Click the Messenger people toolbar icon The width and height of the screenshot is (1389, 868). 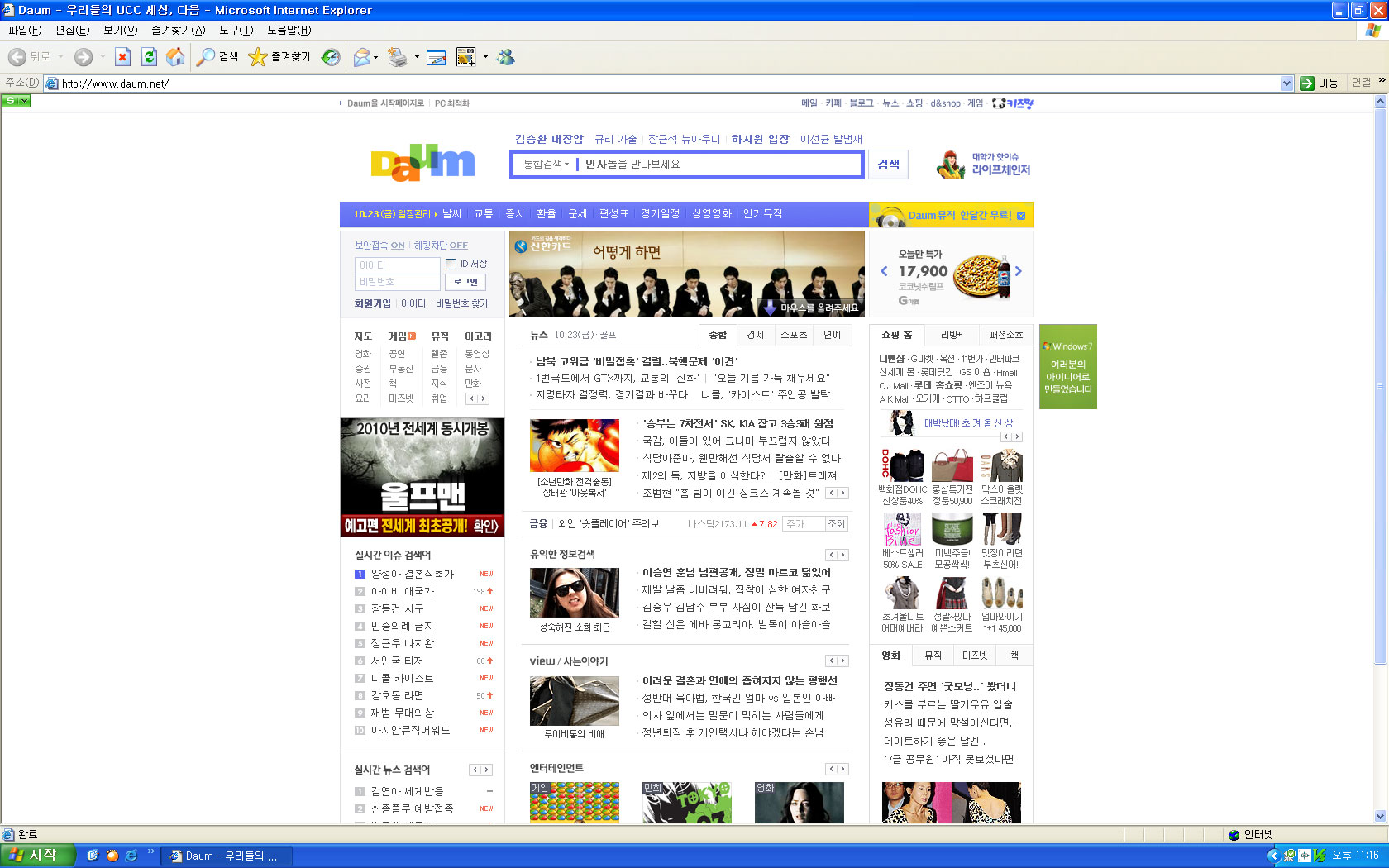506,57
